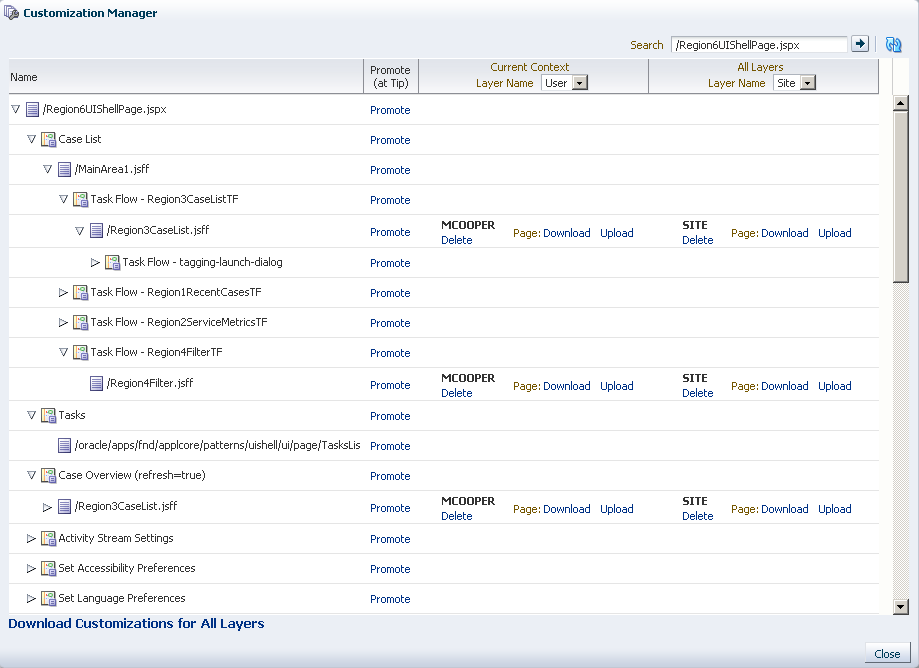
Task: Click the Close button
Action: (x=886, y=653)
